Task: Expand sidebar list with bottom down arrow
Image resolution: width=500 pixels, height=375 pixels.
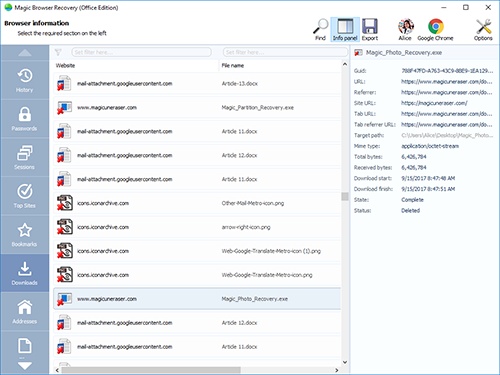Action: coord(25,366)
